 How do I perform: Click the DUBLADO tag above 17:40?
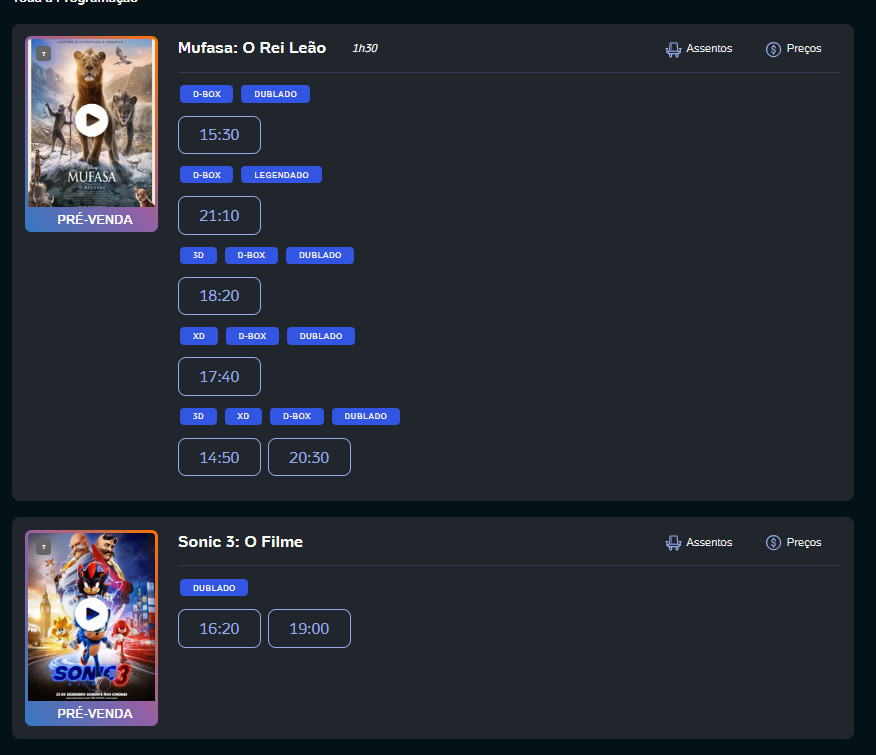click(x=321, y=336)
